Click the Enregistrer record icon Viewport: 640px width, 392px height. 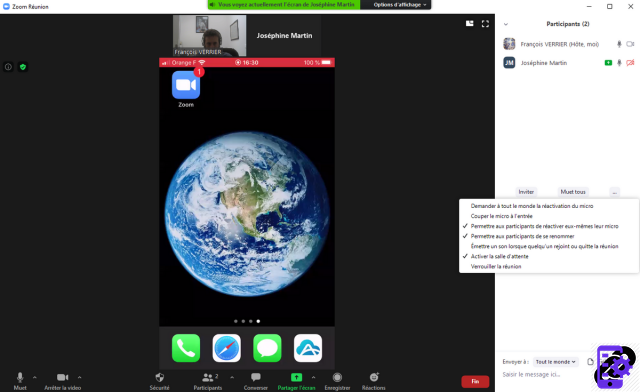point(337,377)
